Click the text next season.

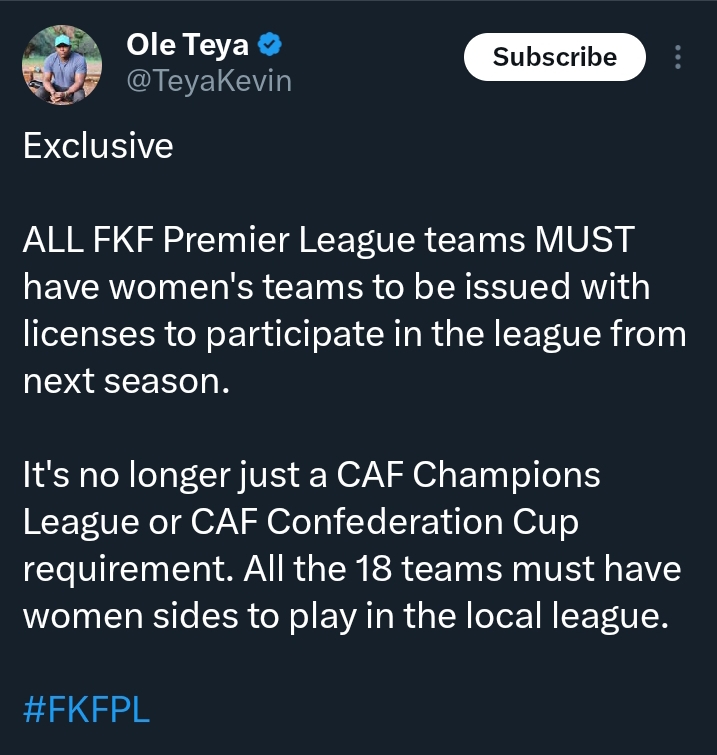pos(126,381)
